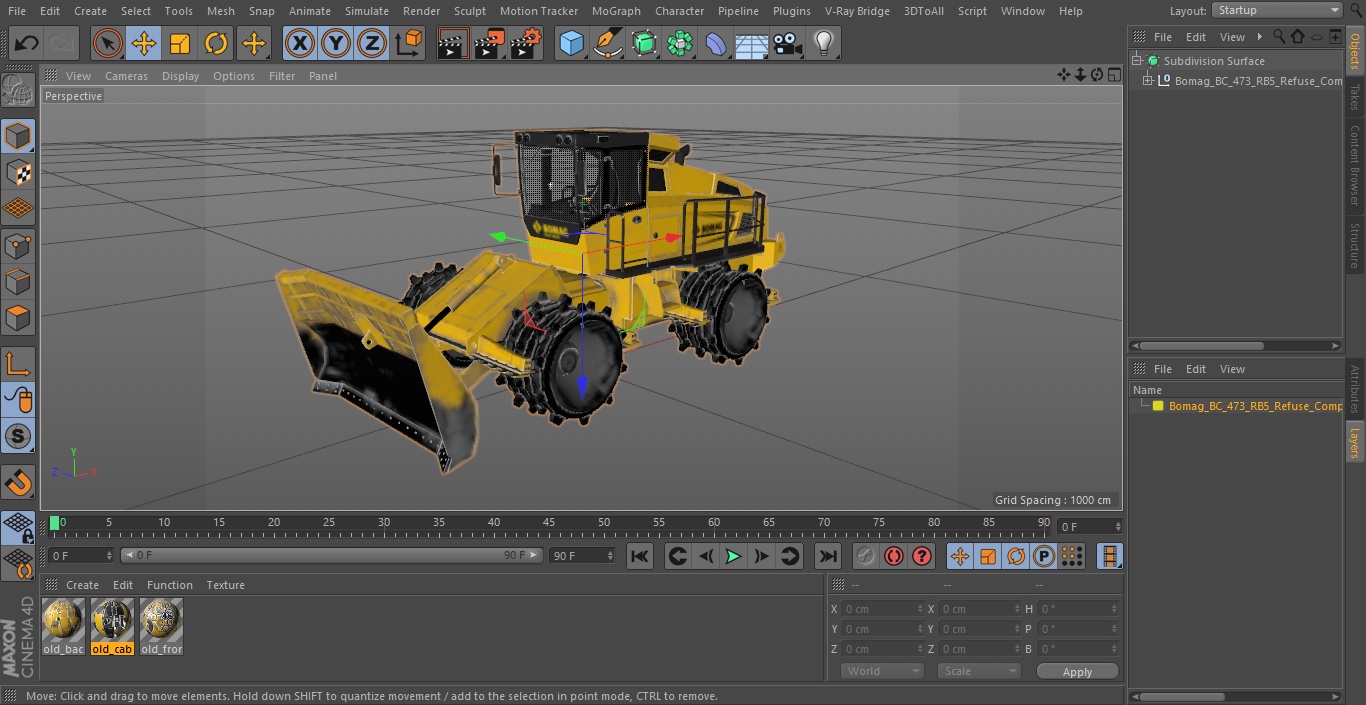Screen dimensions: 1366x705
Task: Select old_cab material thumbnail
Action: point(112,627)
